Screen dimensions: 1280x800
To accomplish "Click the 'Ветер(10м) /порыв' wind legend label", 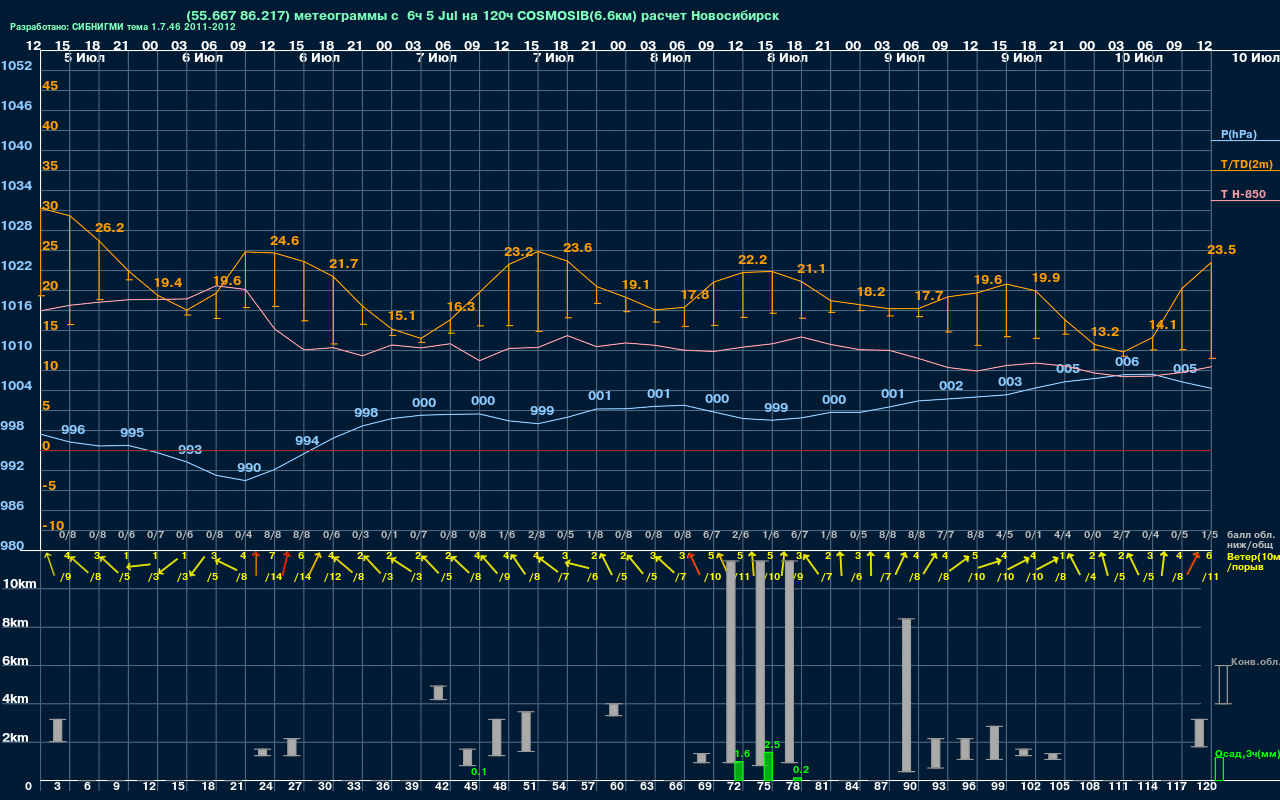I will point(1253,561).
